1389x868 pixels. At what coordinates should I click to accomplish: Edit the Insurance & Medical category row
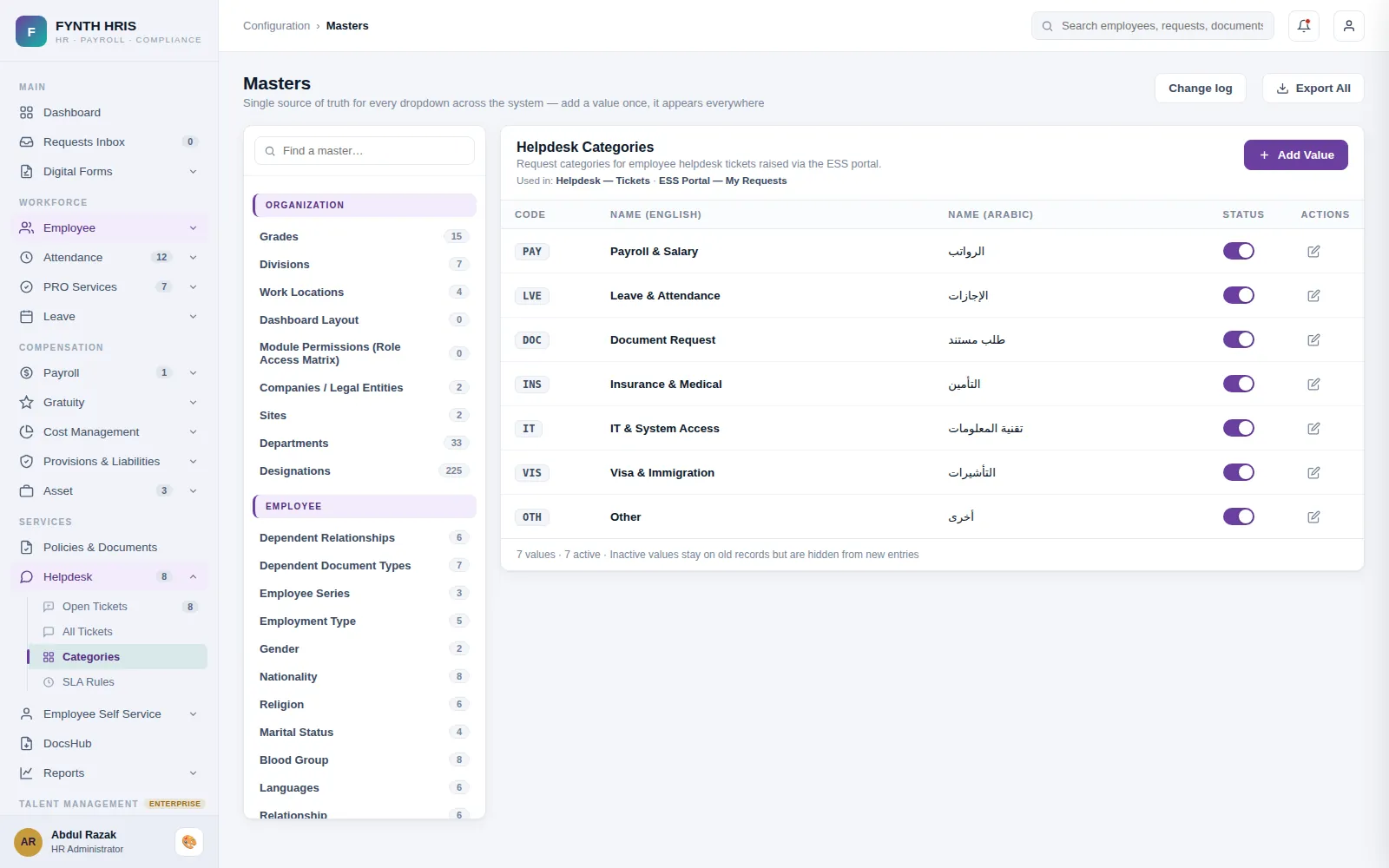[1313, 384]
